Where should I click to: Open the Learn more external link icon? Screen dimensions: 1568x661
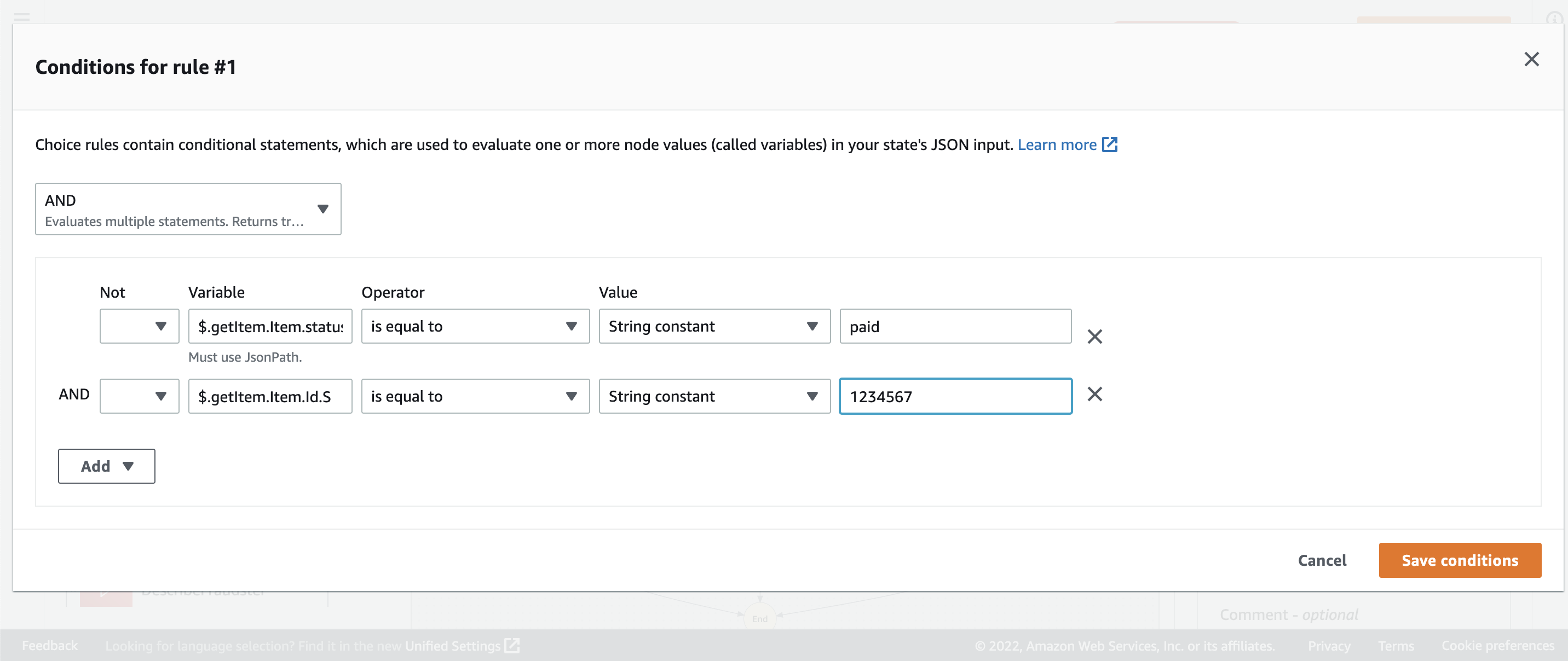pos(1109,144)
